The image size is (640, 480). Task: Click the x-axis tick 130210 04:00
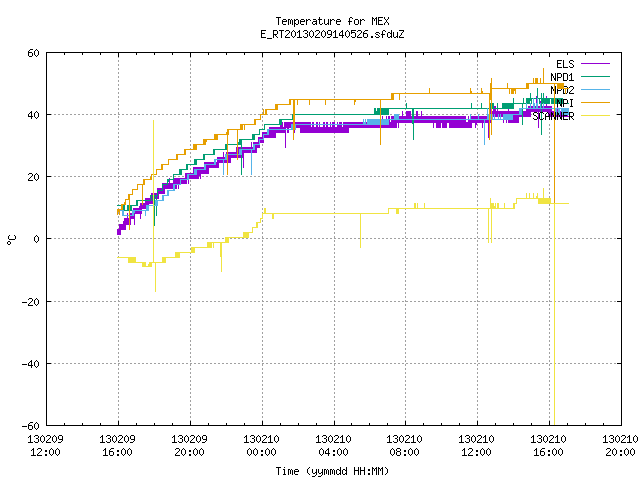pos(333,445)
